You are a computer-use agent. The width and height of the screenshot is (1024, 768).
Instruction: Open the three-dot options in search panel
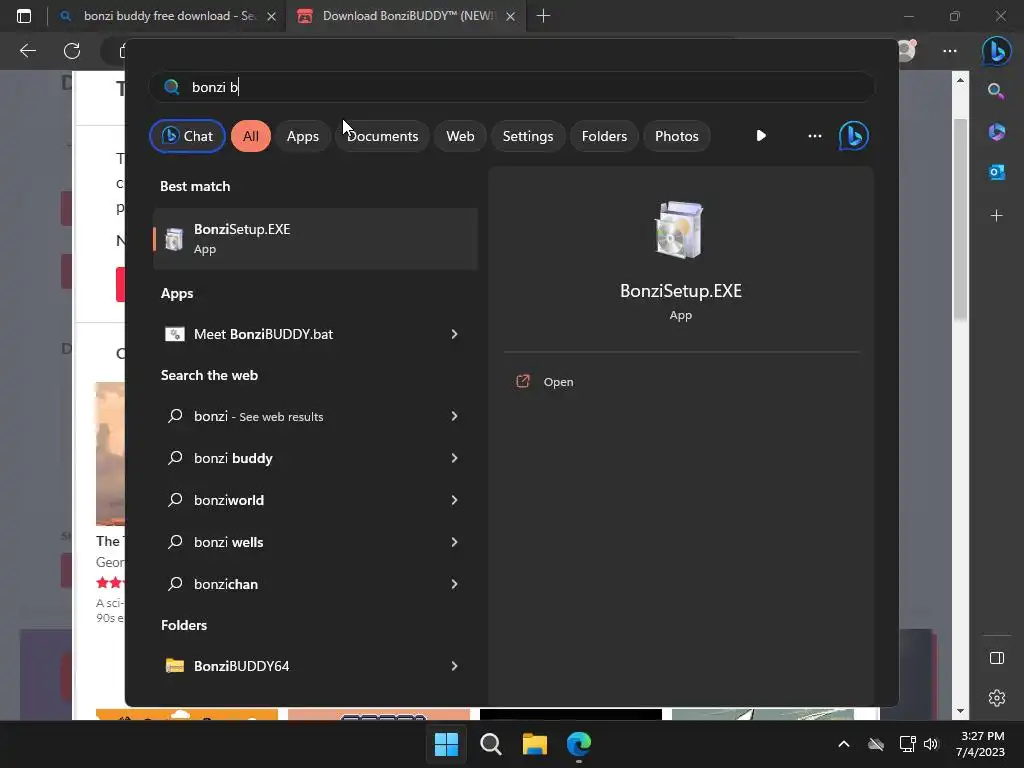[814, 136]
